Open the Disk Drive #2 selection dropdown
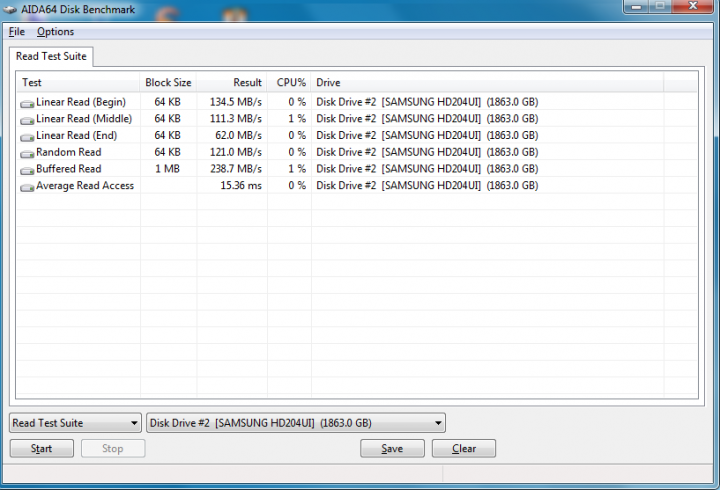 (296, 423)
